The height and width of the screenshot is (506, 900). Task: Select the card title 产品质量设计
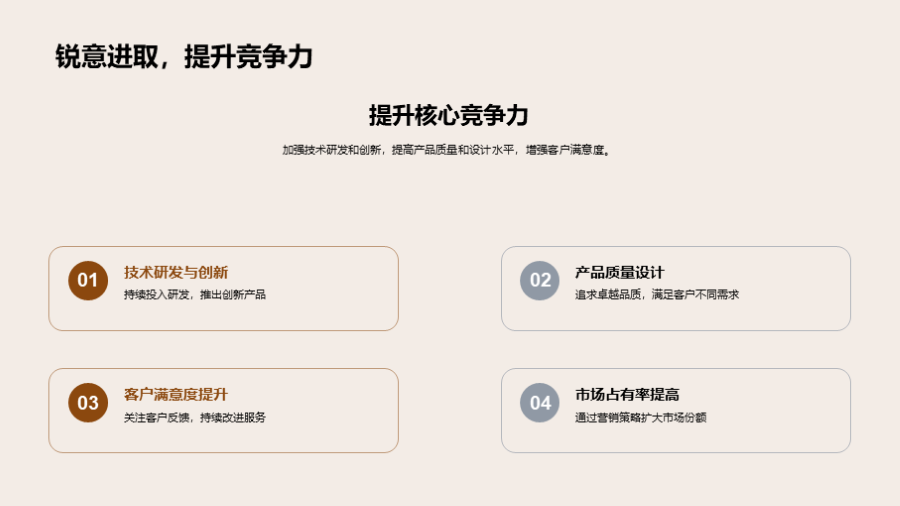pyautogui.click(x=620, y=272)
